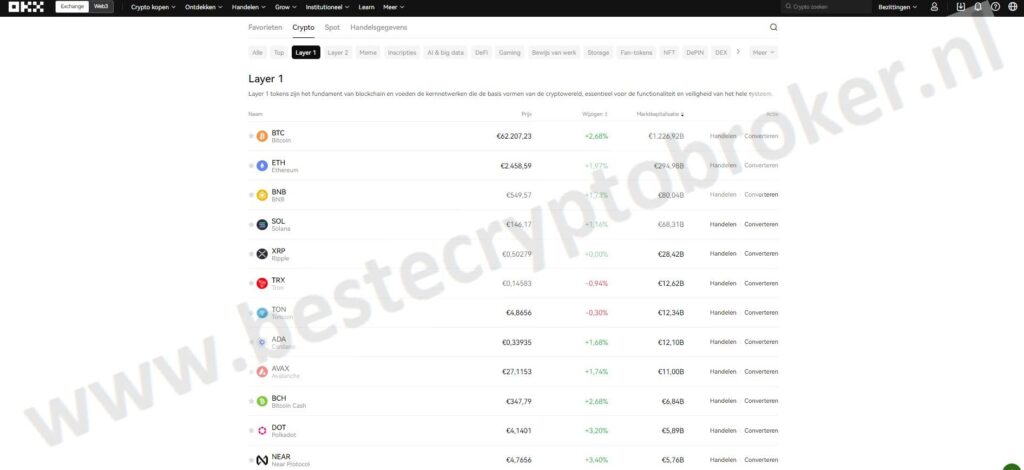
Task: Toggle favorite star for ETH
Action: click(251, 166)
